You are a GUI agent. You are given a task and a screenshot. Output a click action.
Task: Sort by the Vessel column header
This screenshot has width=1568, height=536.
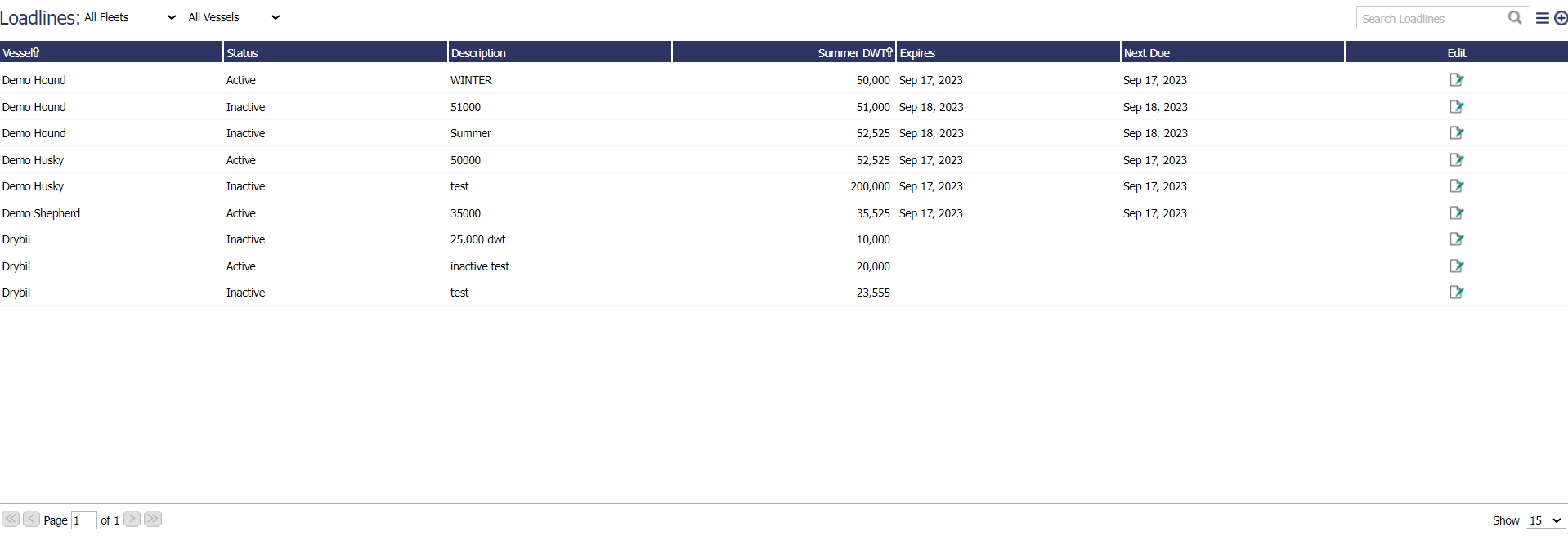click(20, 53)
